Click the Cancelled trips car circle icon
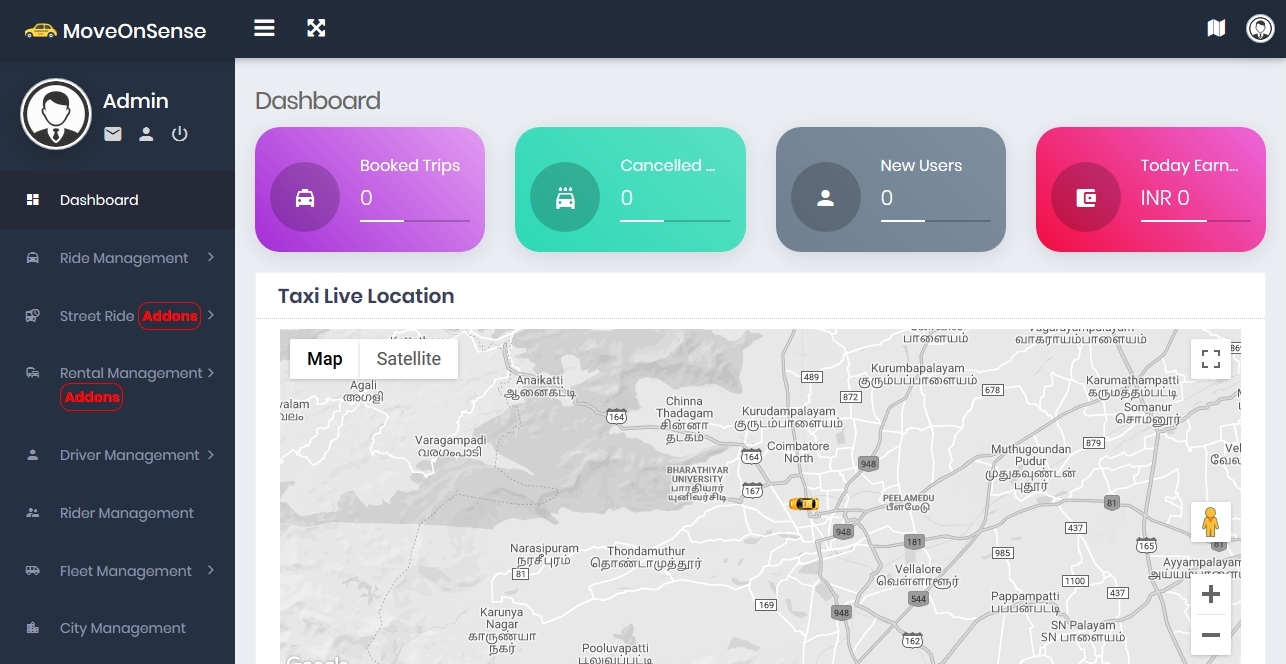This screenshot has height=664, width=1286. (x=565, y=197)
